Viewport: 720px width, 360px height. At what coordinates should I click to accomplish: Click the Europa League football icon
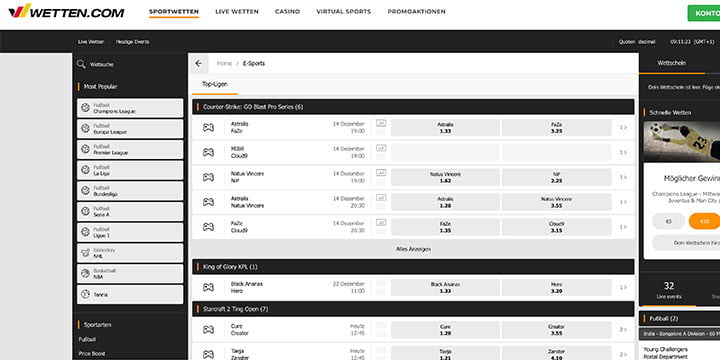coord(85,129)
